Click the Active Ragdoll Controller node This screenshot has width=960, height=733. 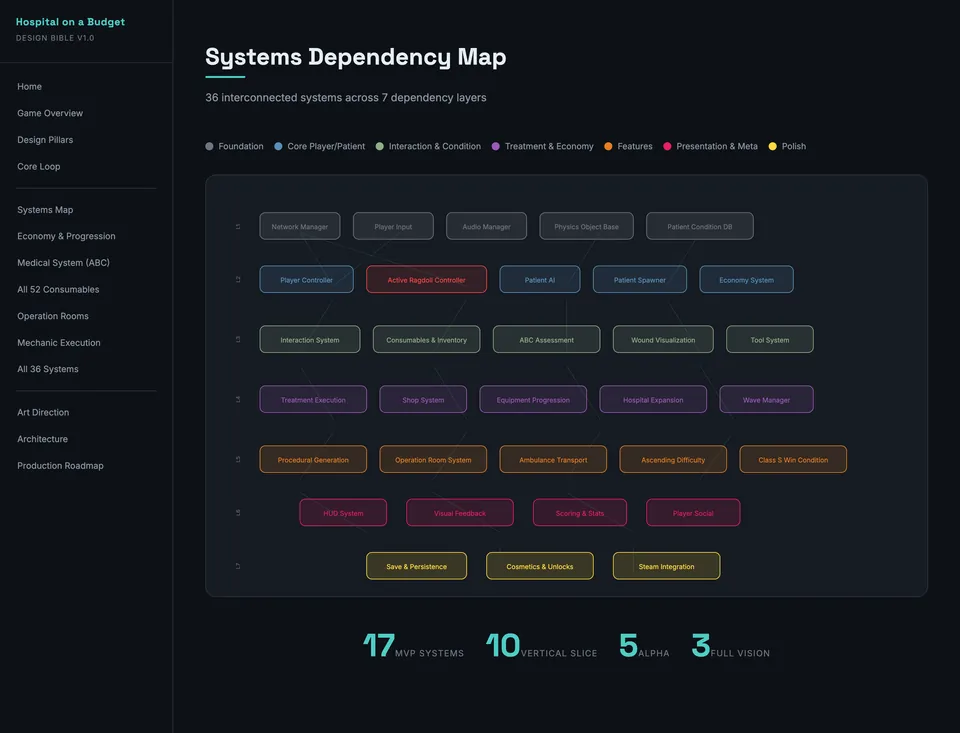pos(427,280)
